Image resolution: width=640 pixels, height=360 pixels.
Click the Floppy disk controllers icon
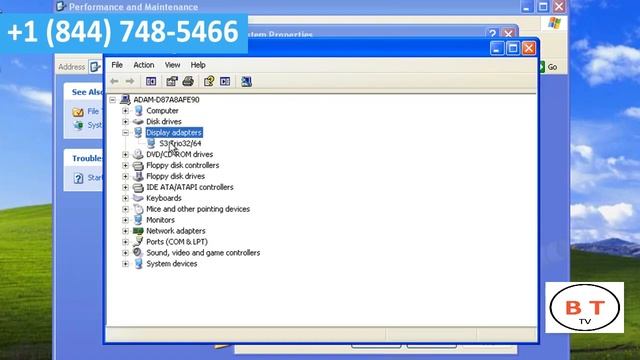(138, 165)
